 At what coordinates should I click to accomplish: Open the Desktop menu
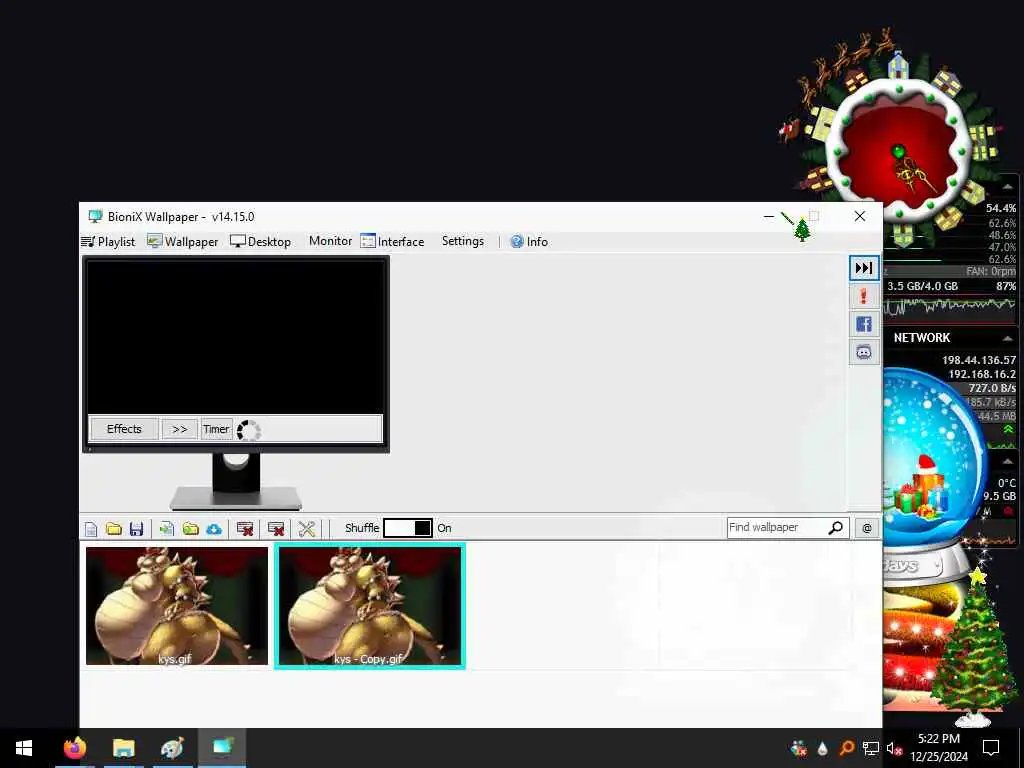[x=261, y=242]
